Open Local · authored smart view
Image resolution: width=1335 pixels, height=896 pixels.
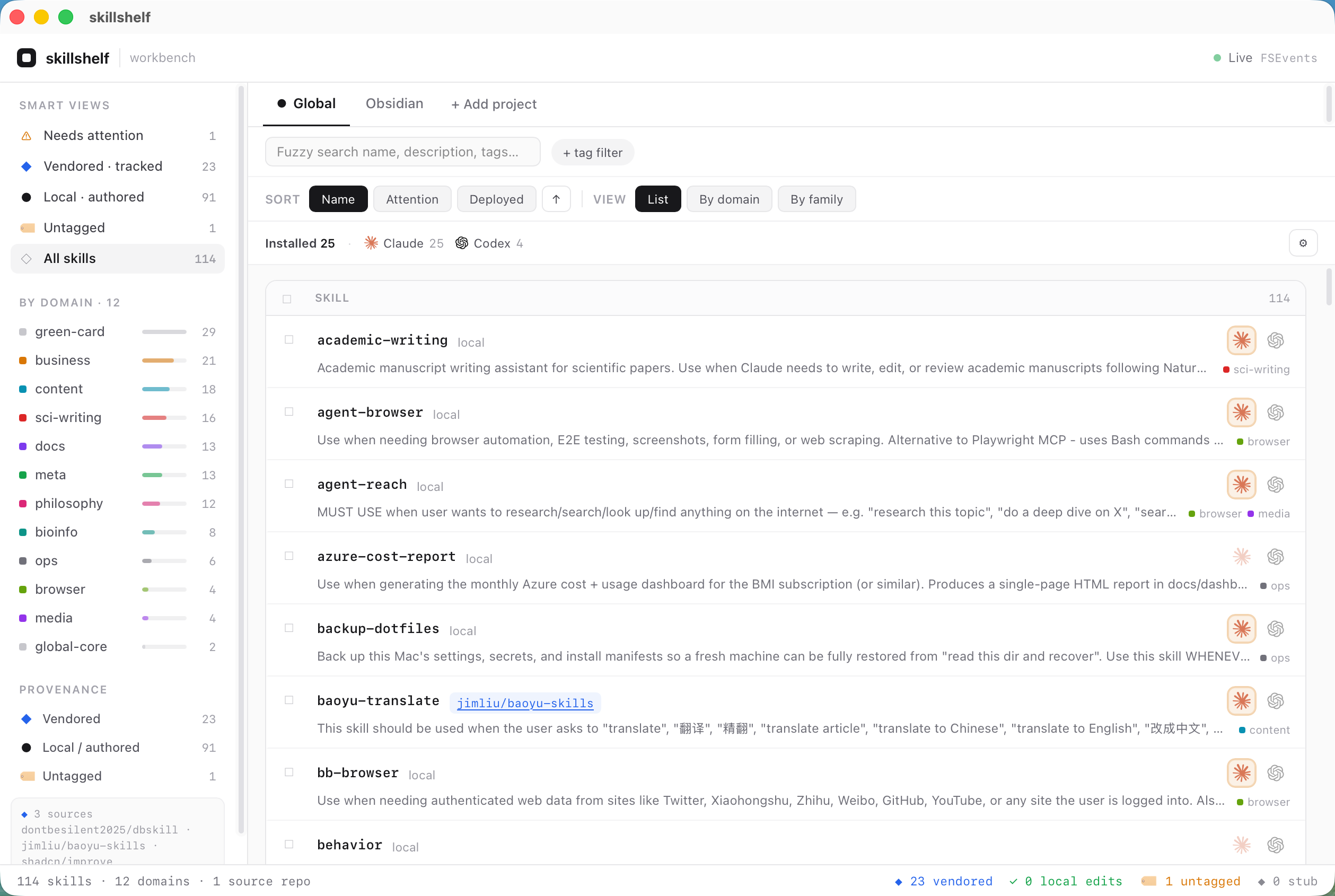(118, 197)
